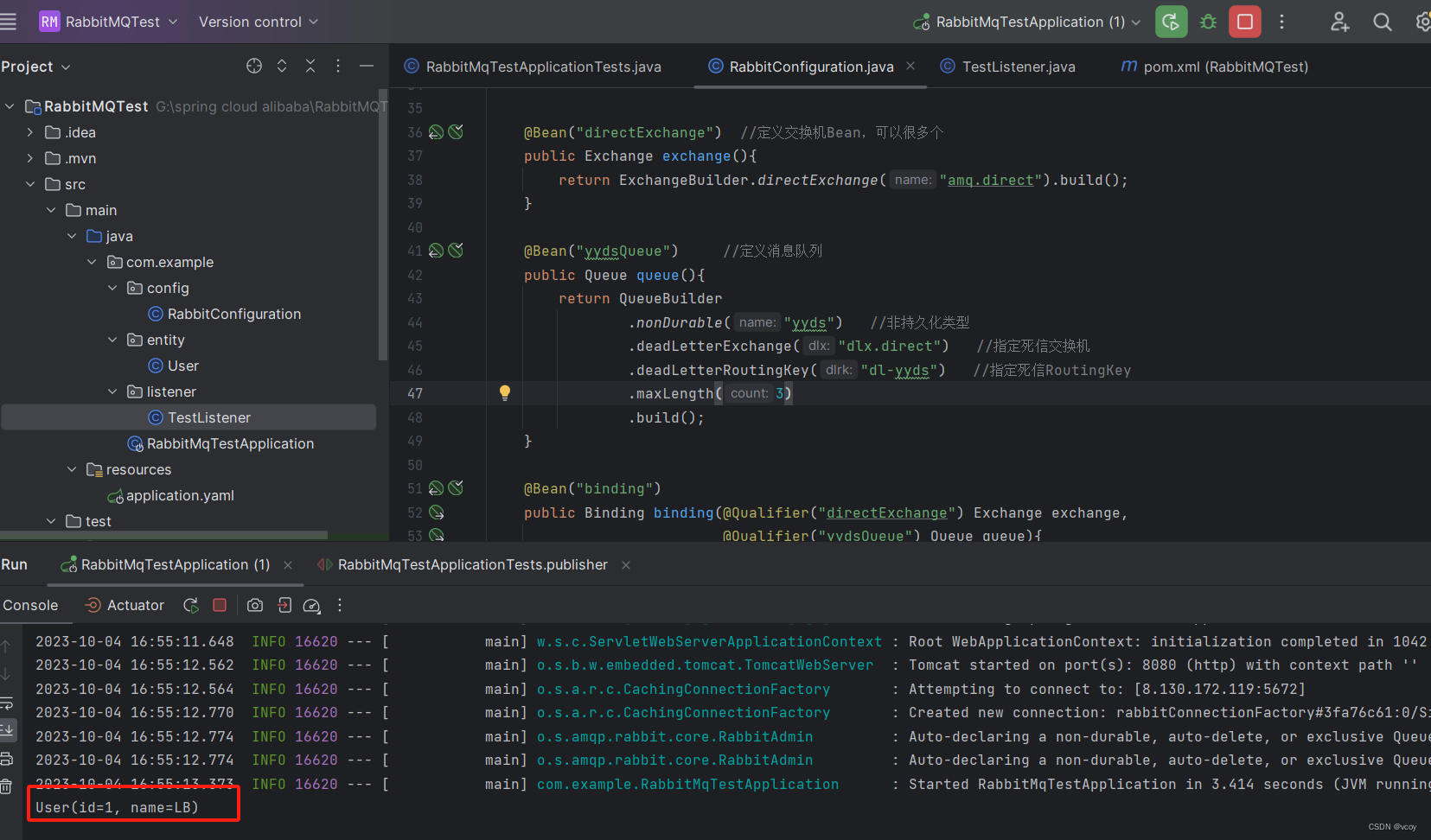The width and height of the screenshot is (1431, 840).
Task: Select opened file with crosshair icon
Action: point(254,66)
